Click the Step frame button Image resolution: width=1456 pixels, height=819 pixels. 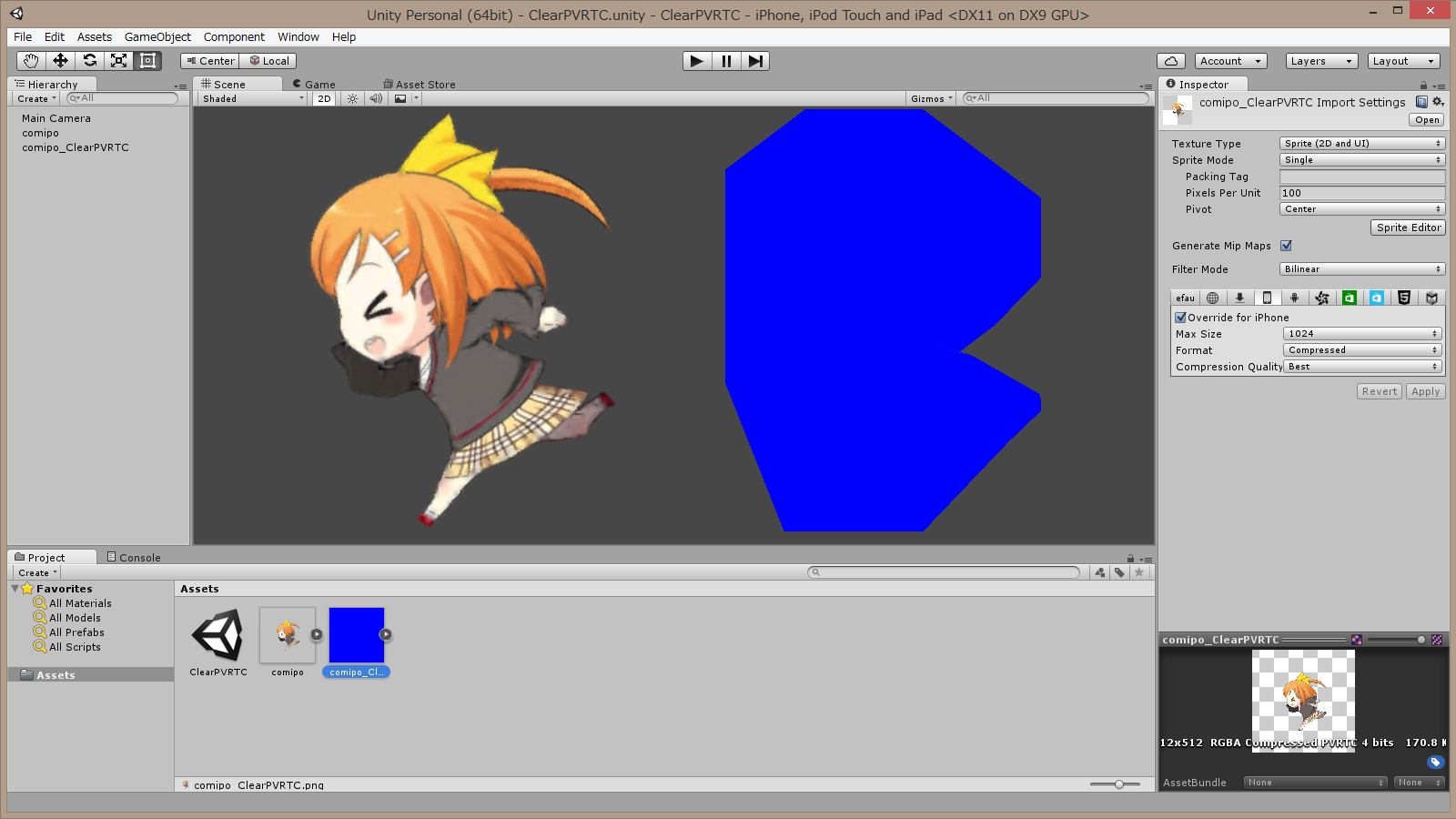[x=755, y=61]
